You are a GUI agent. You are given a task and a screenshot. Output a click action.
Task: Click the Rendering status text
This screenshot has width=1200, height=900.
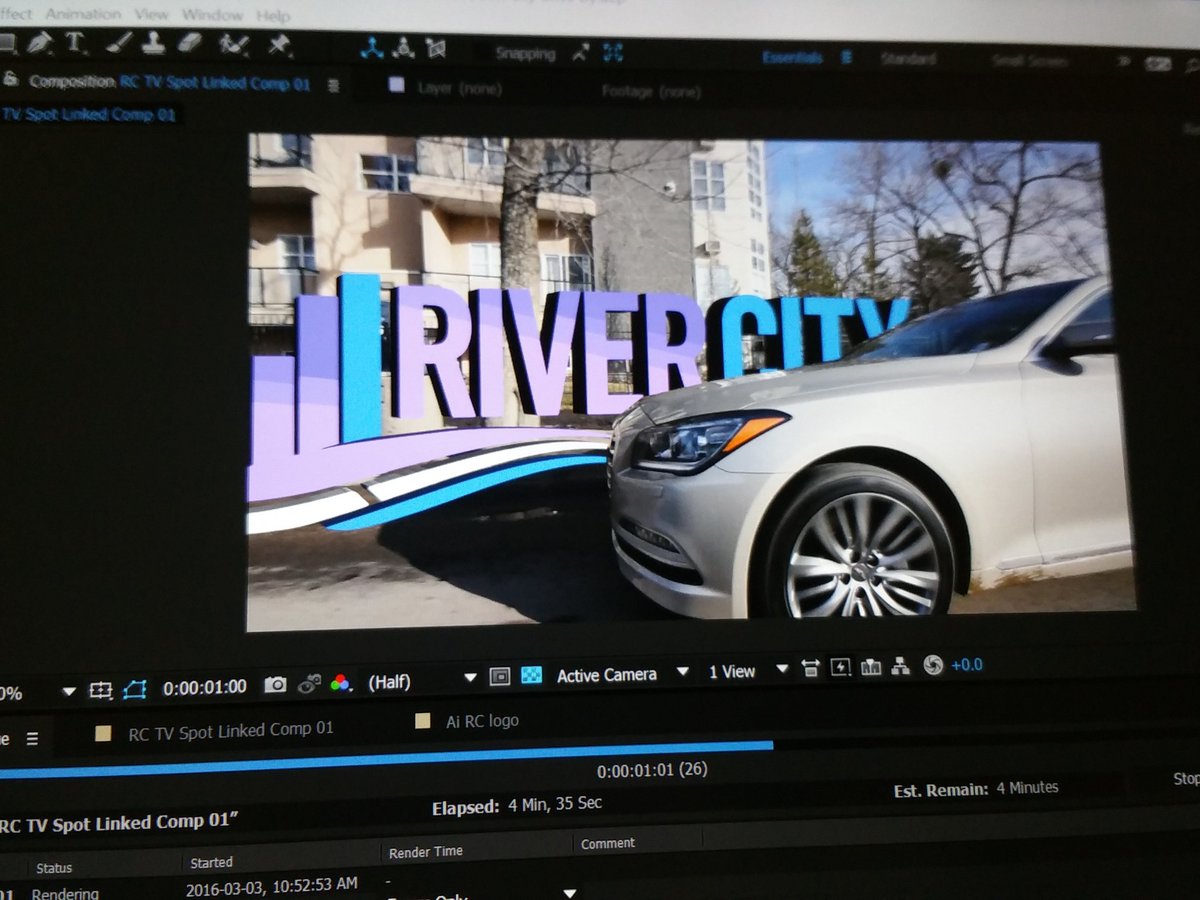click(65, 893)
